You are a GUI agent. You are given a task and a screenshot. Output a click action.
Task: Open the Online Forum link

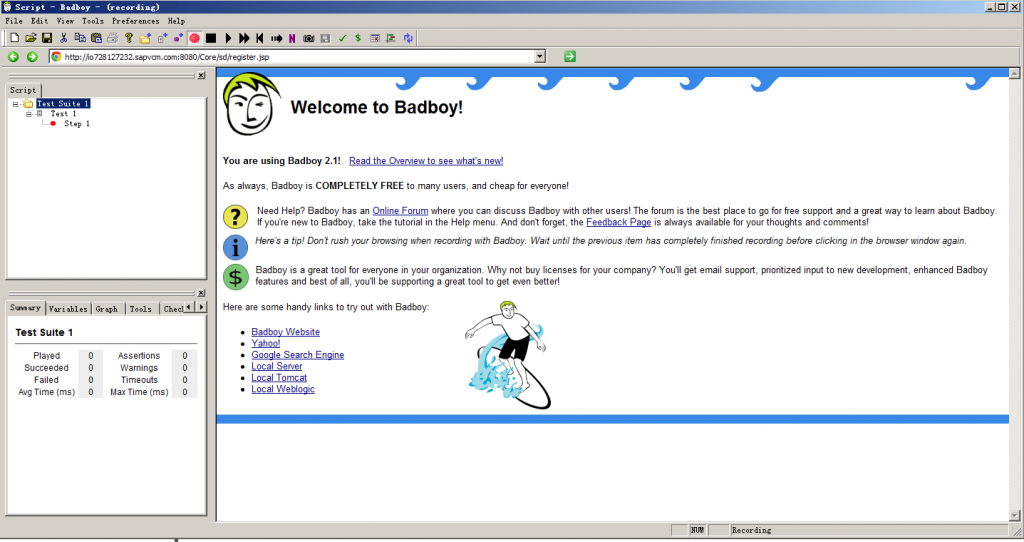400,211
